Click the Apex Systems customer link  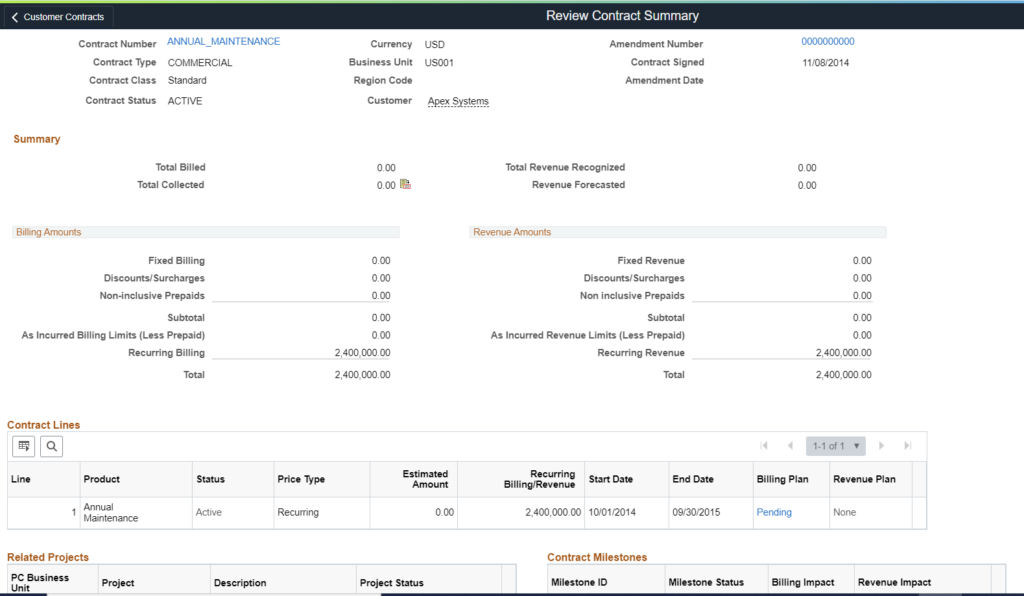click(x=458, y=101)
